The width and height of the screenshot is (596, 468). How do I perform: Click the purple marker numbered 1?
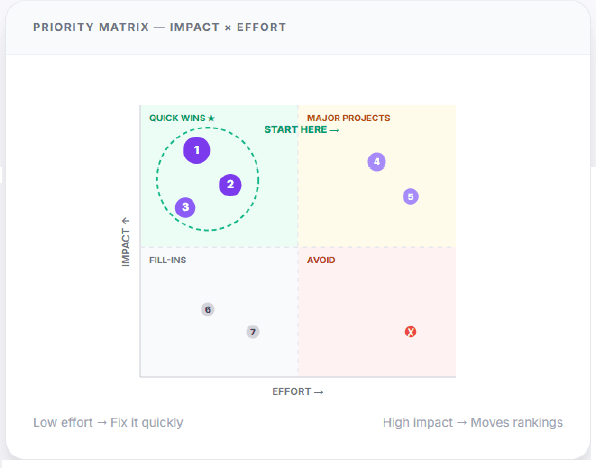(197, 150)
